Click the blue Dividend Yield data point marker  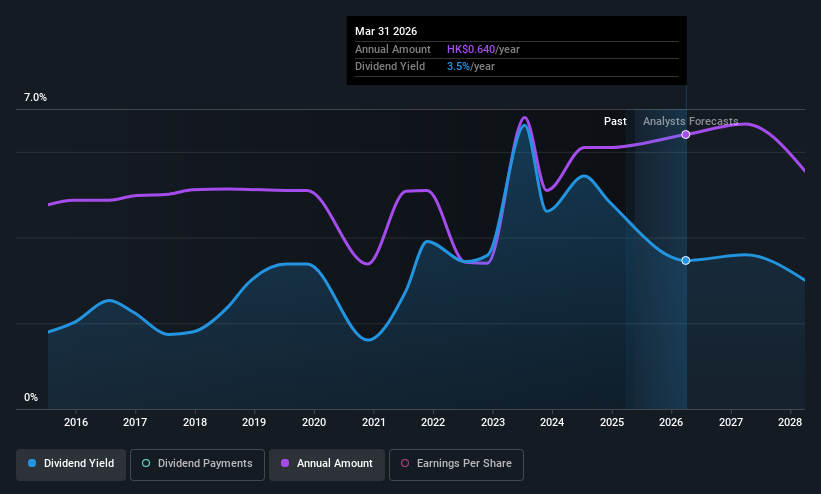(x=685, y=260)
